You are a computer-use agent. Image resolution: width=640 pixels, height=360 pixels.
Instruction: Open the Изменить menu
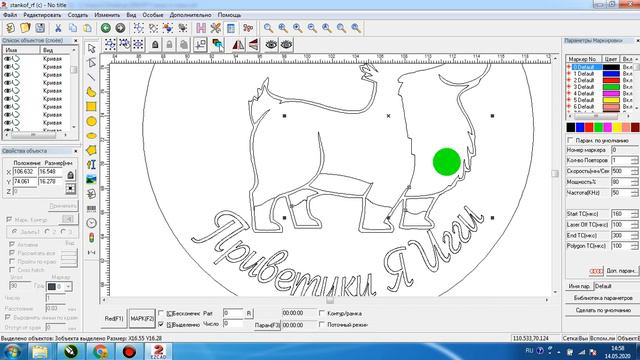point(107,15)
